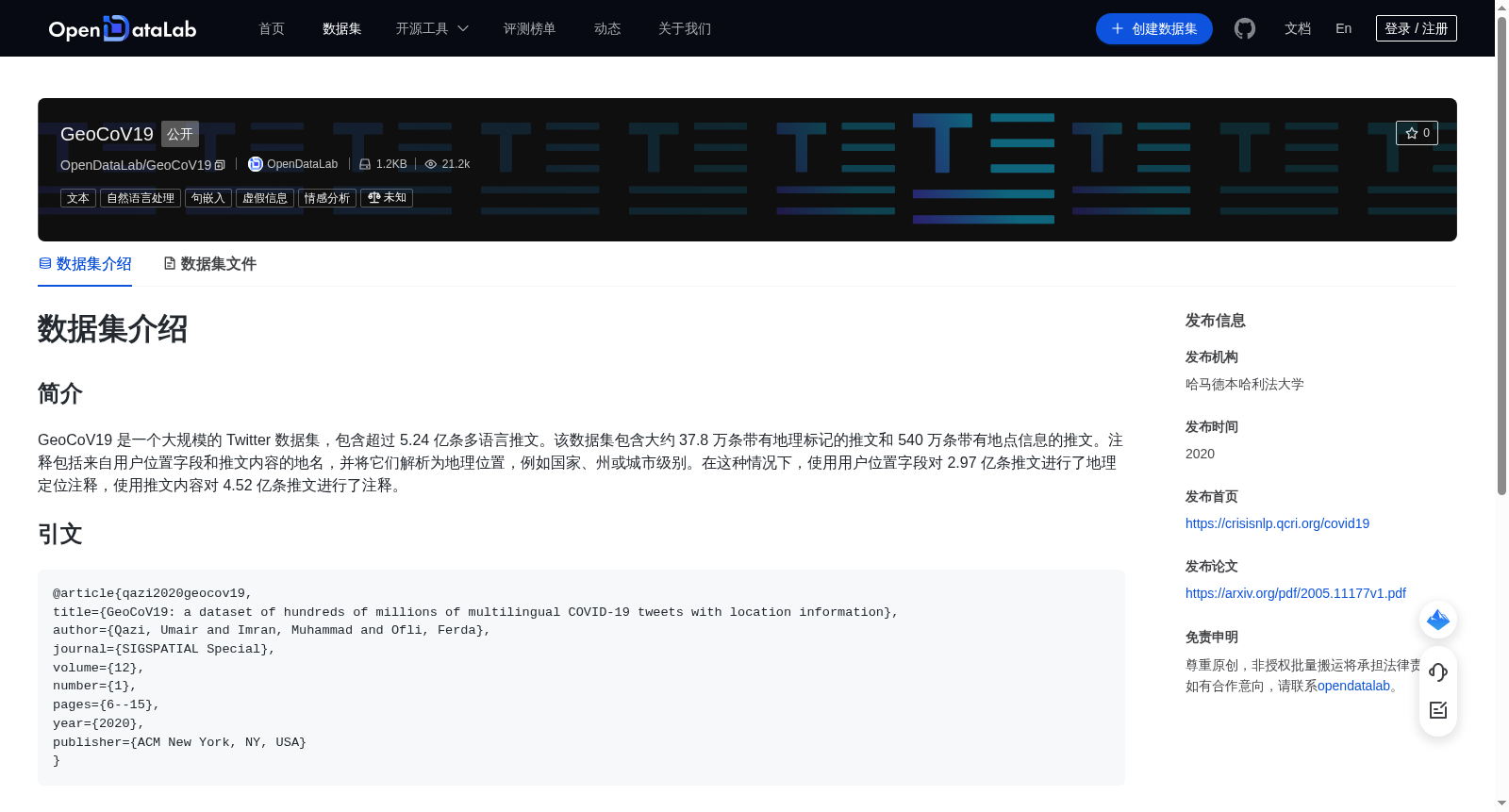Click the 发布时间 value 2020
This screenshot has height=812, width=1509.
pyautogui.click(x=1200, y=454)
